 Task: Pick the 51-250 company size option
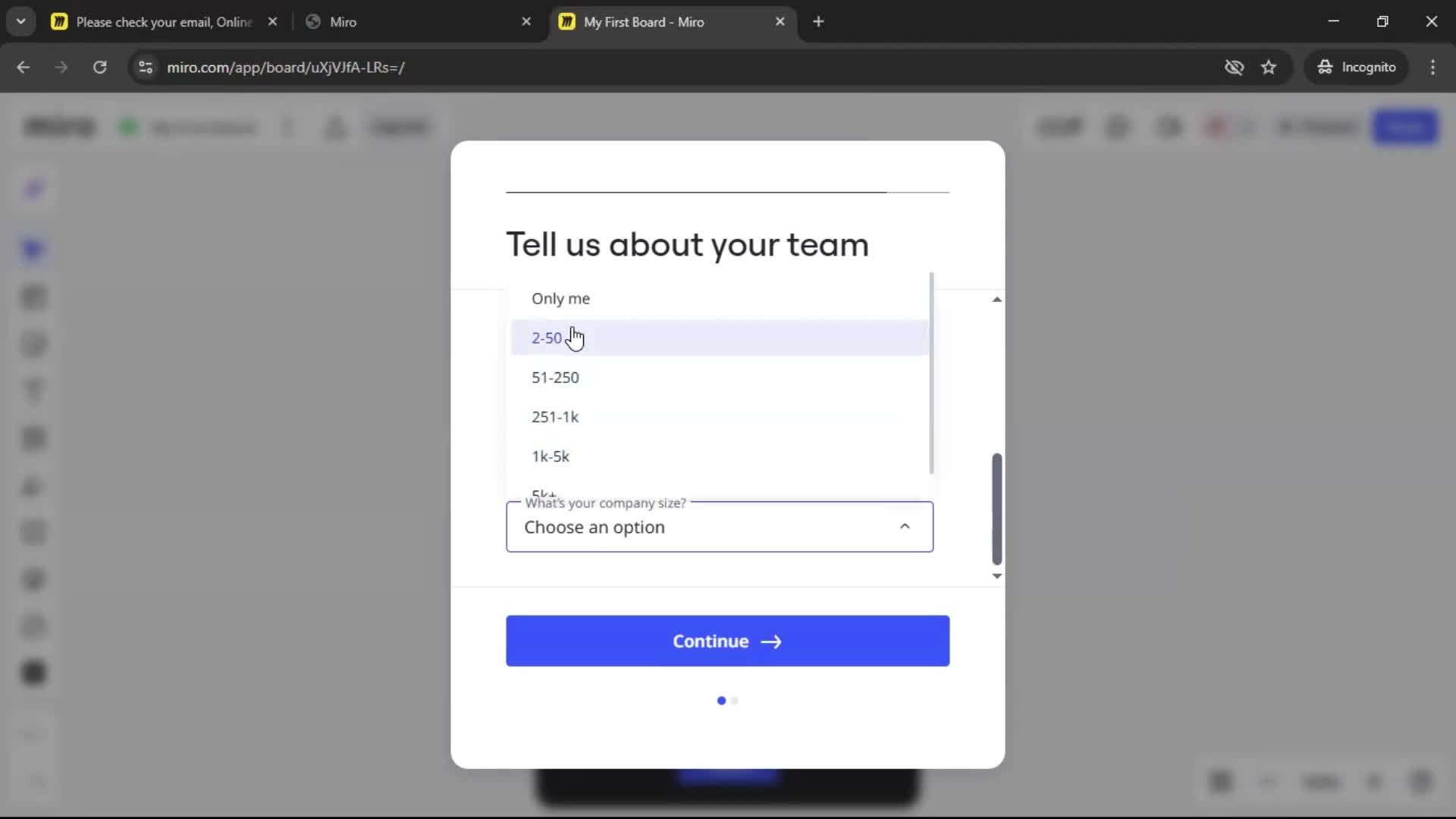point(719,377)
